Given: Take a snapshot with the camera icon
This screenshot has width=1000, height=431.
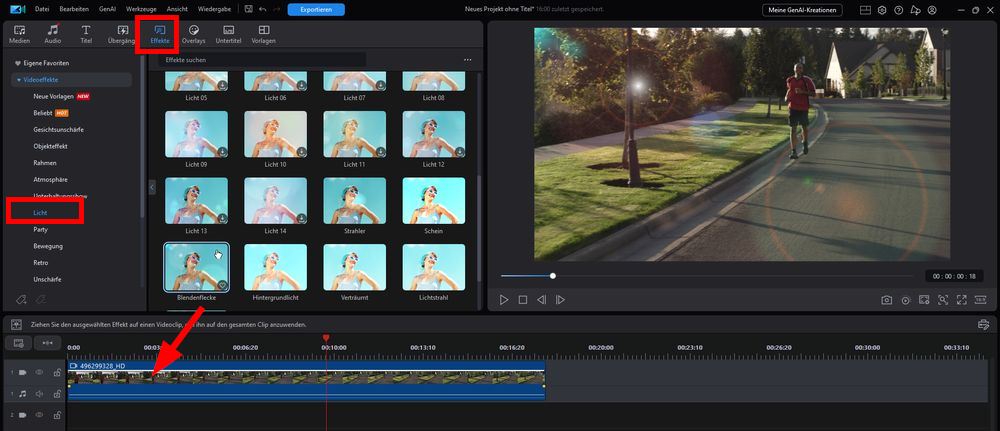Looking at the screenshot, I should (886, 300).
